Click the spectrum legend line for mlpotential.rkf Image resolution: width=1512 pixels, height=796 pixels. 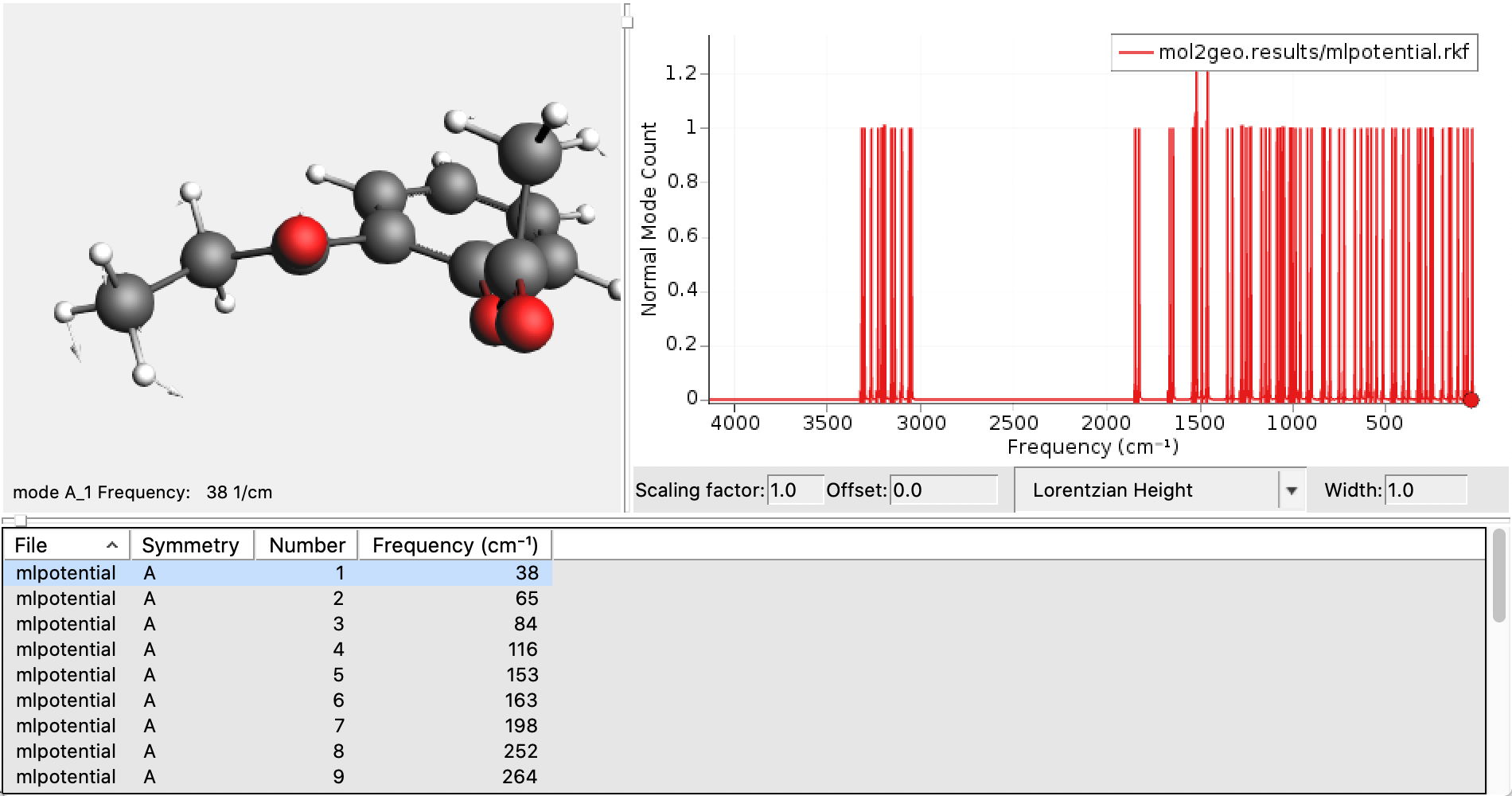point(1136,53)
